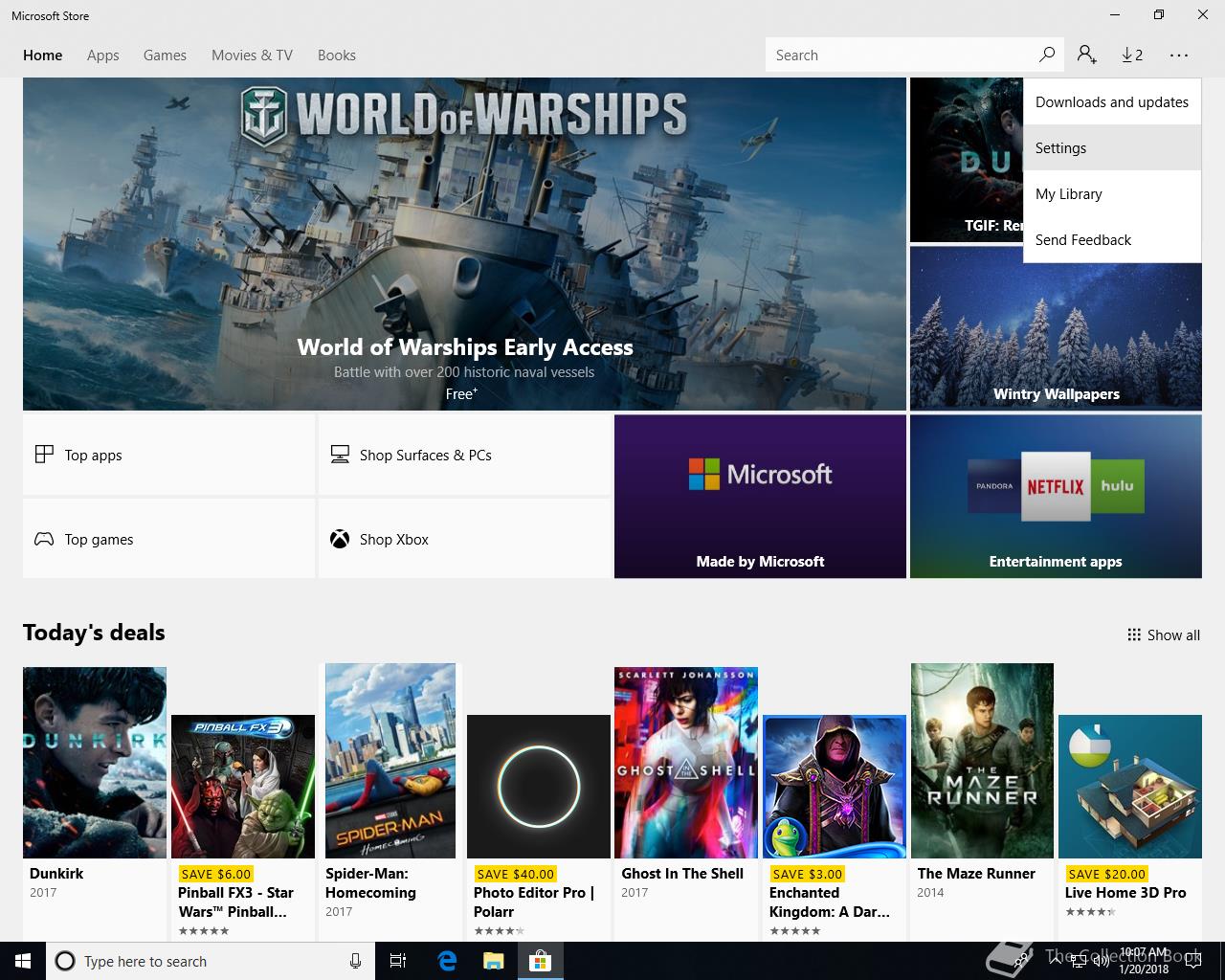Click the Ghost In The Shell title
Screen dimensions: 1225x980
(682, 873)
